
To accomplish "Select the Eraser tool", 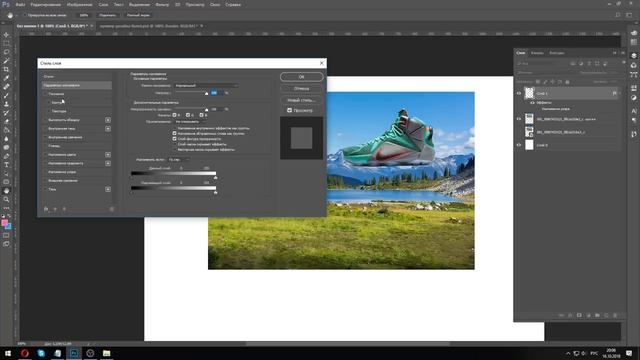I will pos(6,122).
